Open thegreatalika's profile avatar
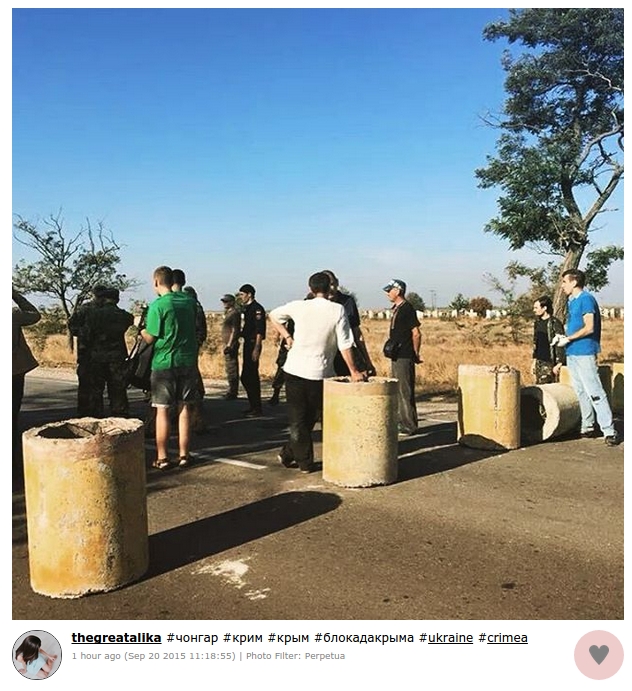 pos(37,654)
